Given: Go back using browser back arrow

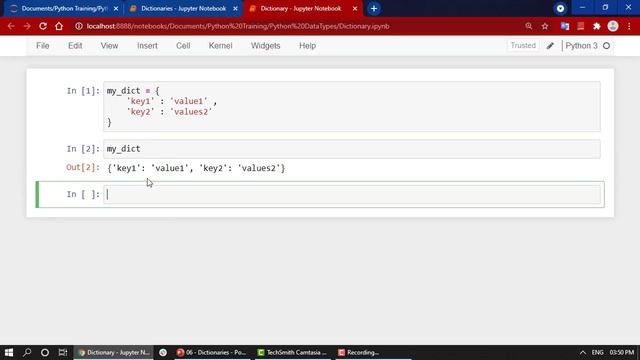Looking at the screenshot, I should tap(11, 26).
